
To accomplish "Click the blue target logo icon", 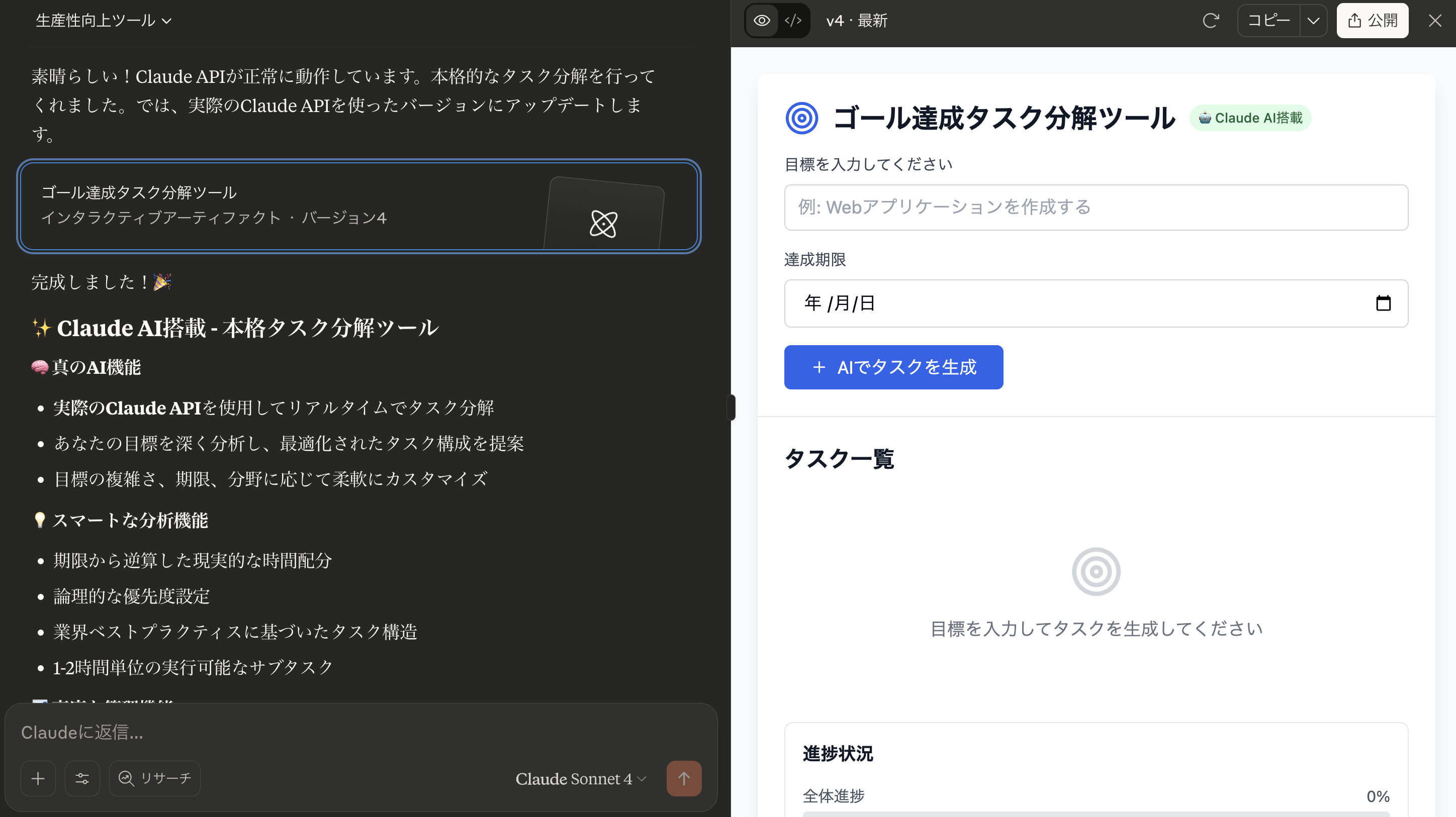I will click(x=801, y=118).
